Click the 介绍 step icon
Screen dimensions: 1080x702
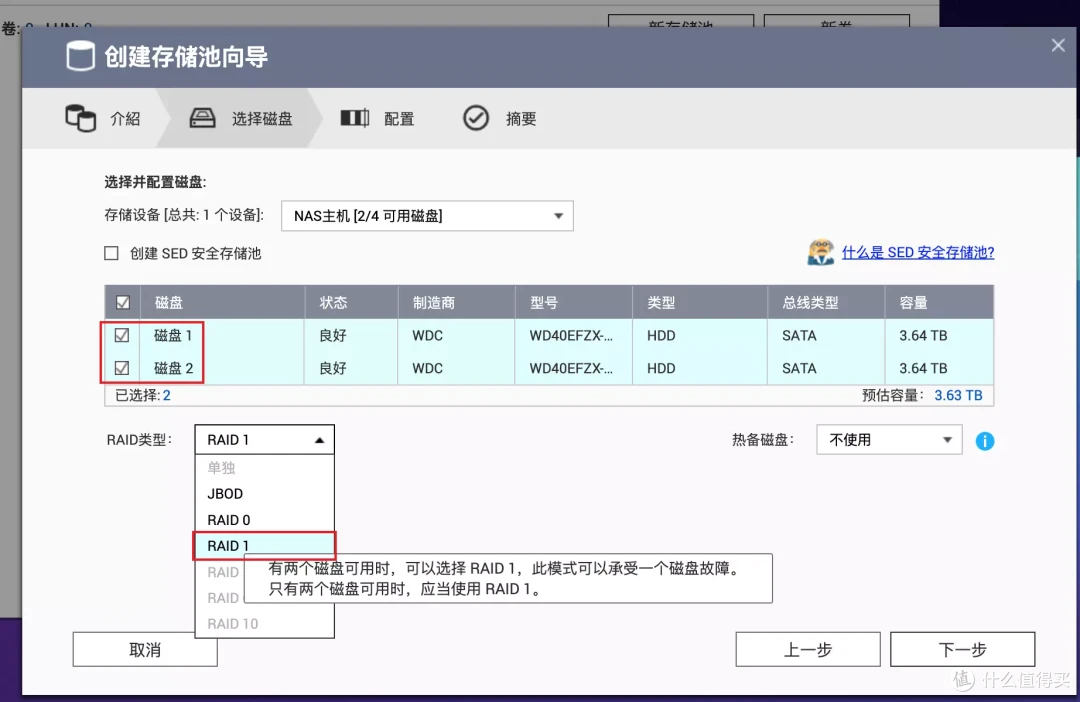pyautogui.click(x=80, y=118)
